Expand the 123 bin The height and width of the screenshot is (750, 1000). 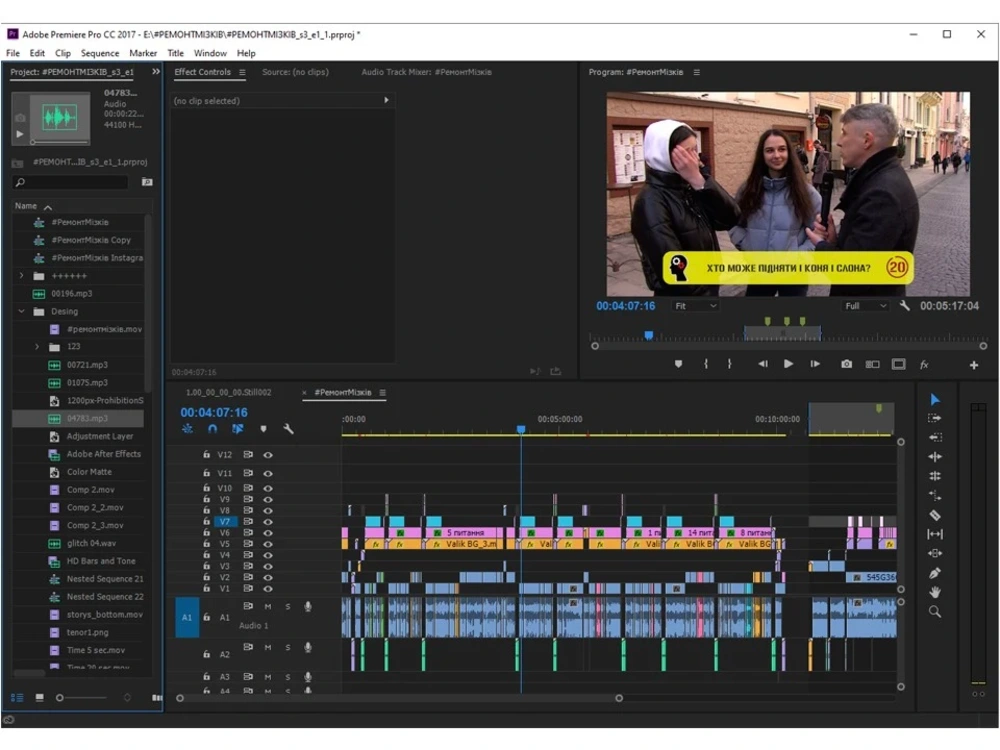(36, 347)
